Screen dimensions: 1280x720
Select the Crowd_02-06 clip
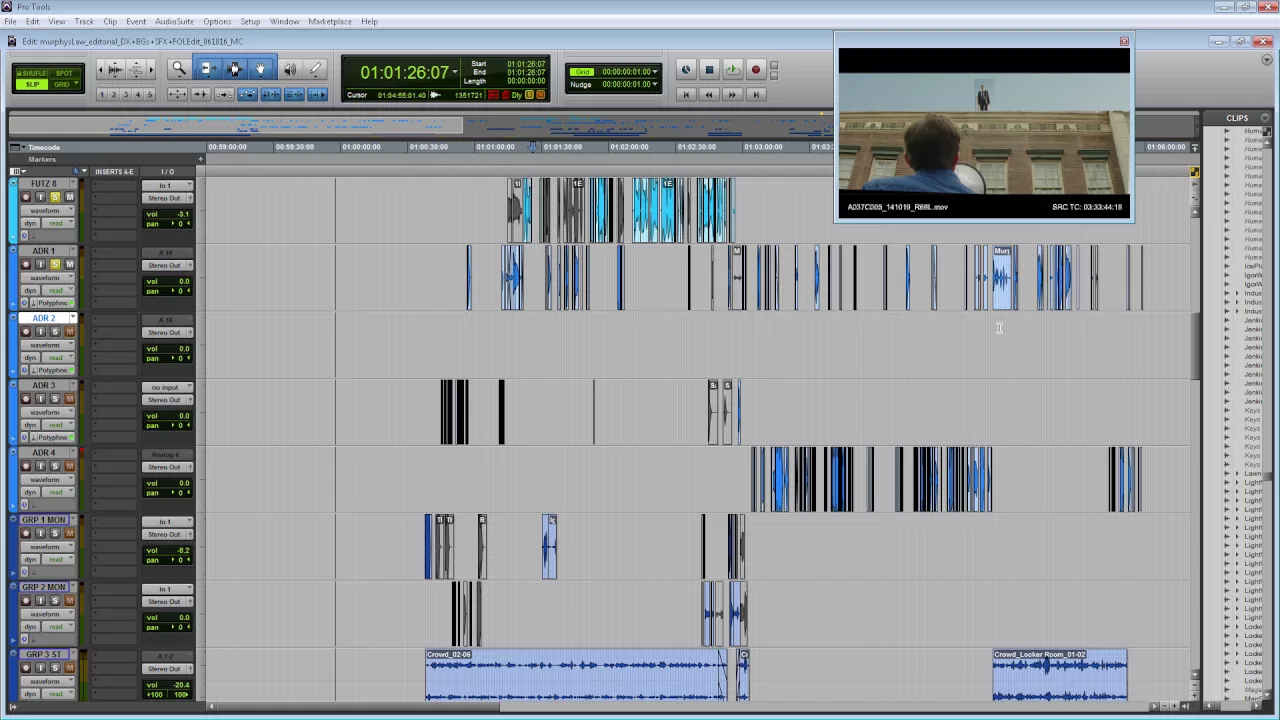tap(576, 676)
